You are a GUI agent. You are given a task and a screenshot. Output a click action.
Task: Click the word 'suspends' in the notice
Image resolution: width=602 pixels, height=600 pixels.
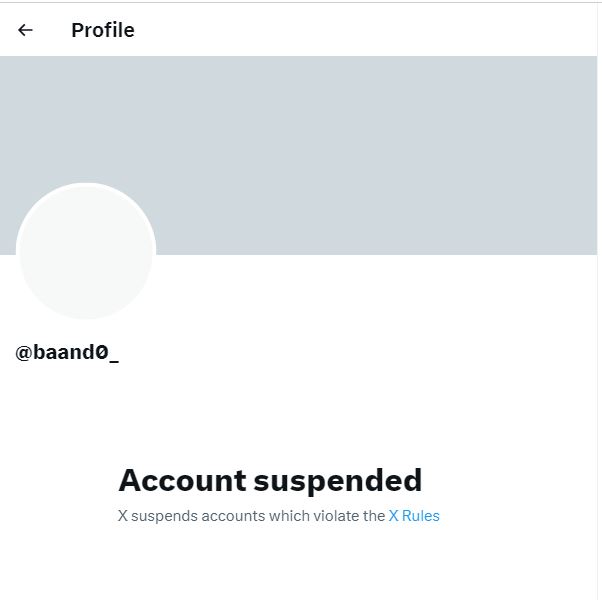pyautogui.click(x=164, y=516)
